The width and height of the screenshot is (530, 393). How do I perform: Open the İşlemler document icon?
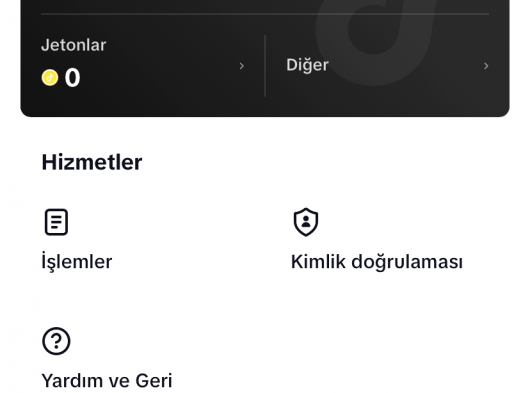click(x=56, y=222)
